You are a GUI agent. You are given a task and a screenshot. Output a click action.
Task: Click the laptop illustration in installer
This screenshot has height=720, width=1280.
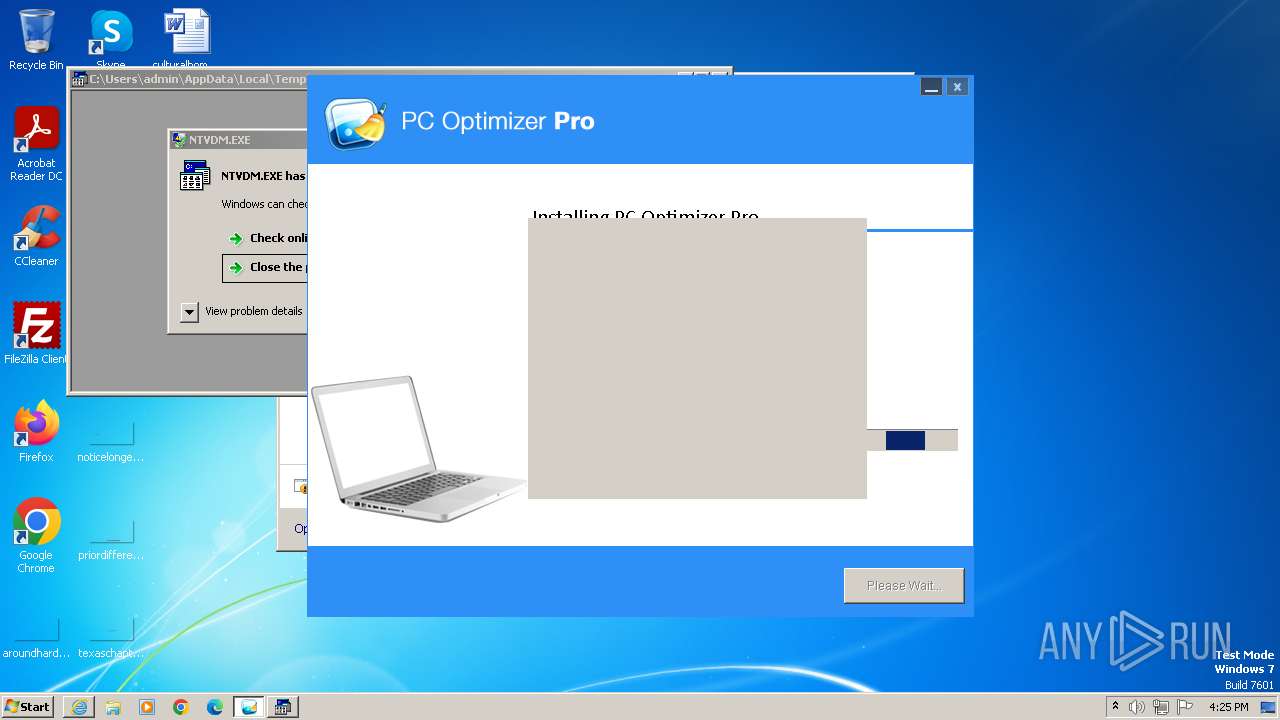click(x=418, y=450)
